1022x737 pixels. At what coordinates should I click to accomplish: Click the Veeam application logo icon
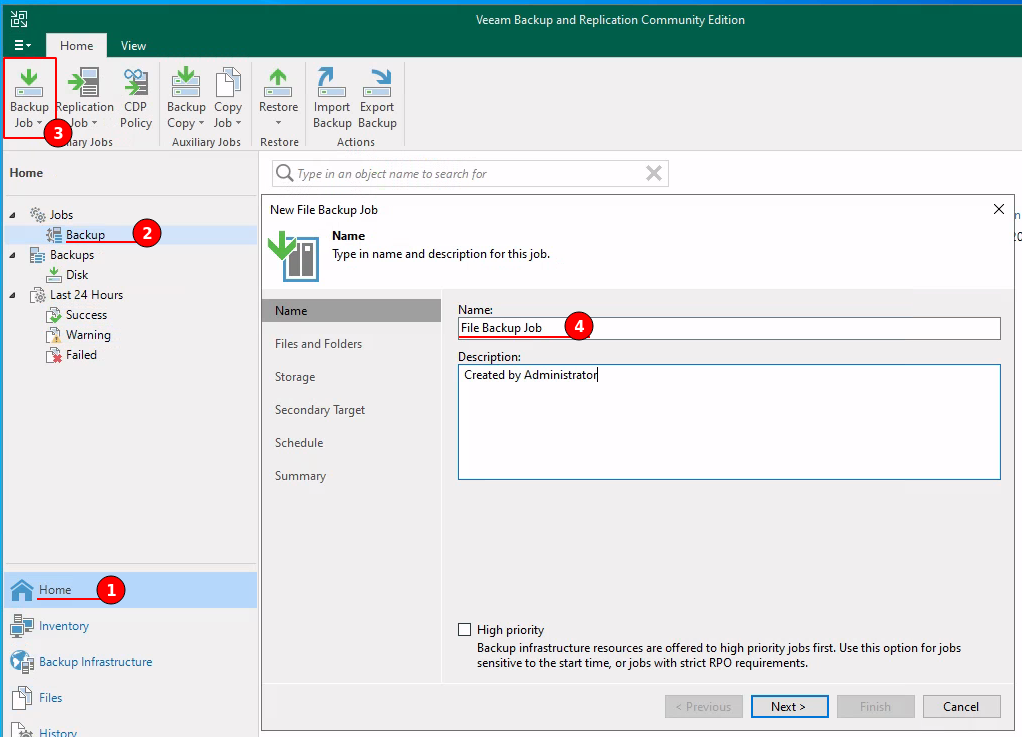19,19
